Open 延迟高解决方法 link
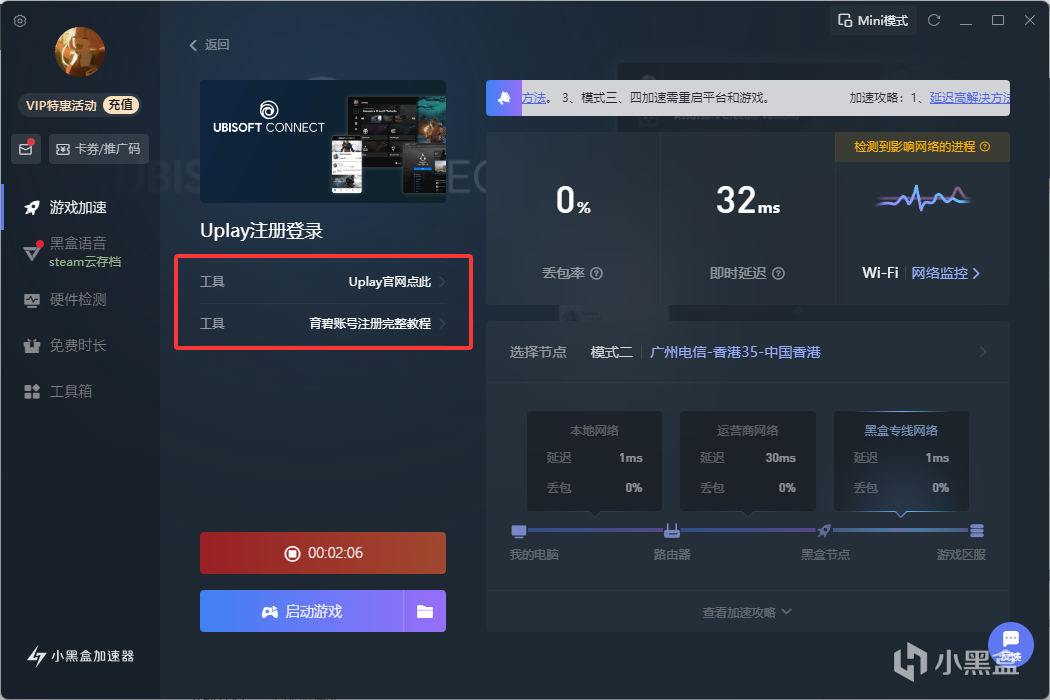Screen dimensions: 1050x700 coord(970,98)
